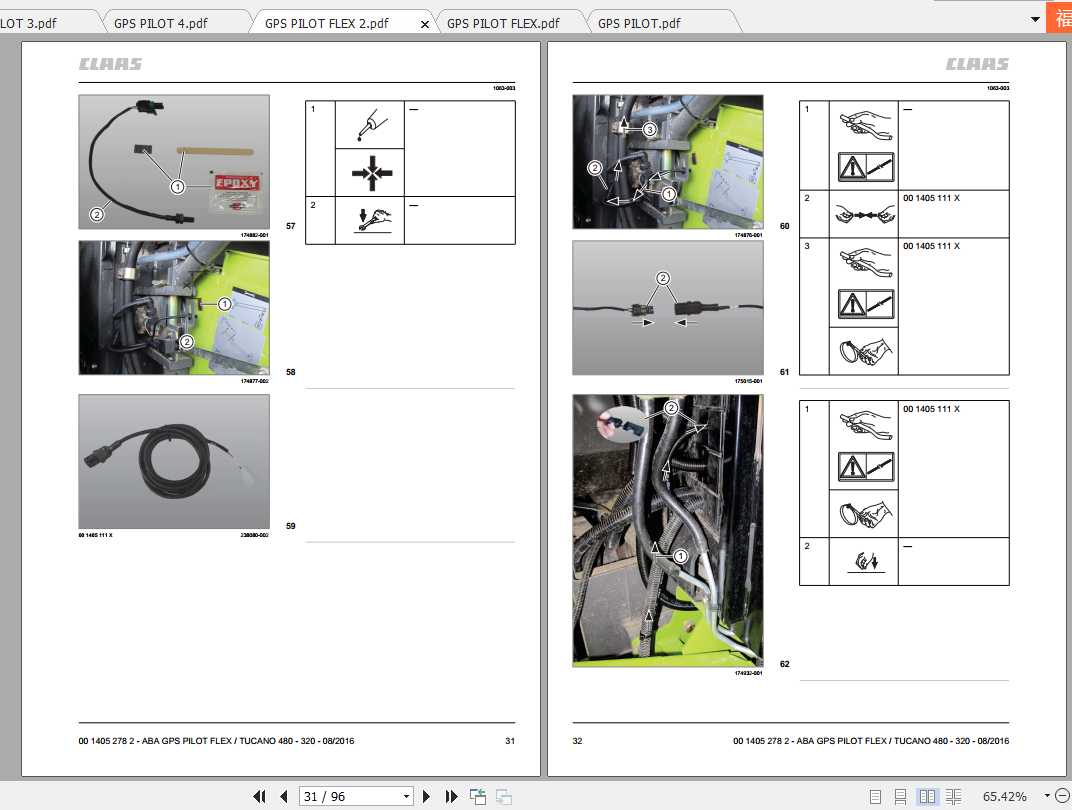Go to the next page

(427, 796)
